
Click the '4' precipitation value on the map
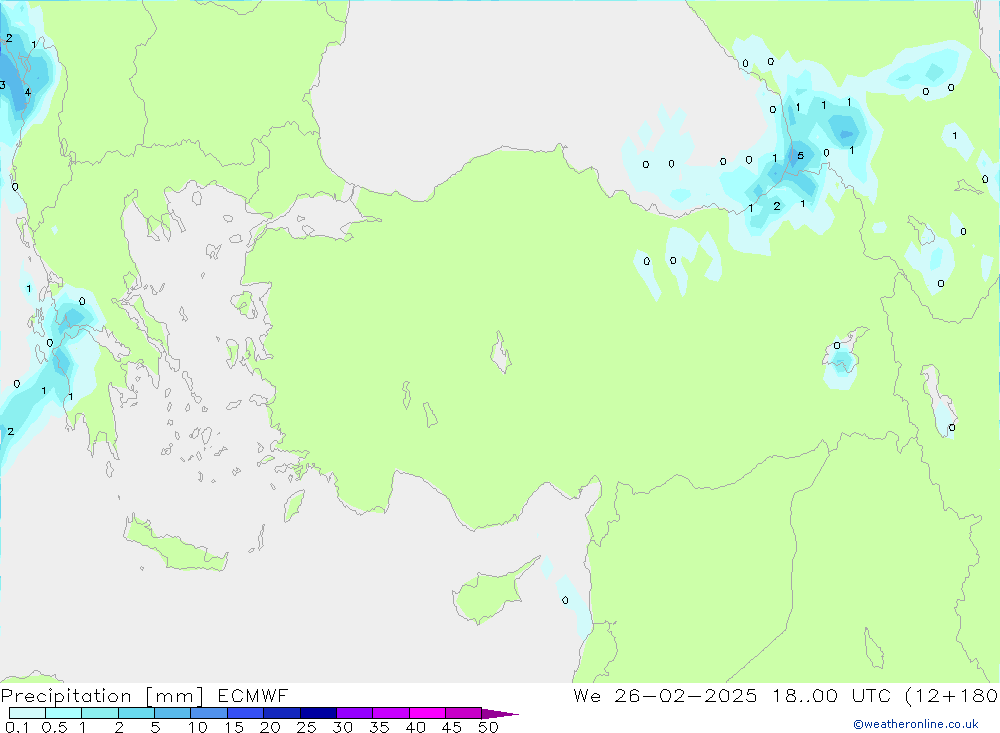27,92
